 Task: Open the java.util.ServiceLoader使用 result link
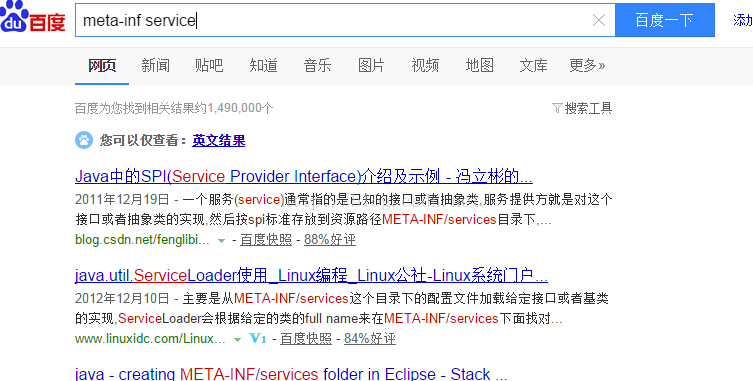(x=311, y=275)
